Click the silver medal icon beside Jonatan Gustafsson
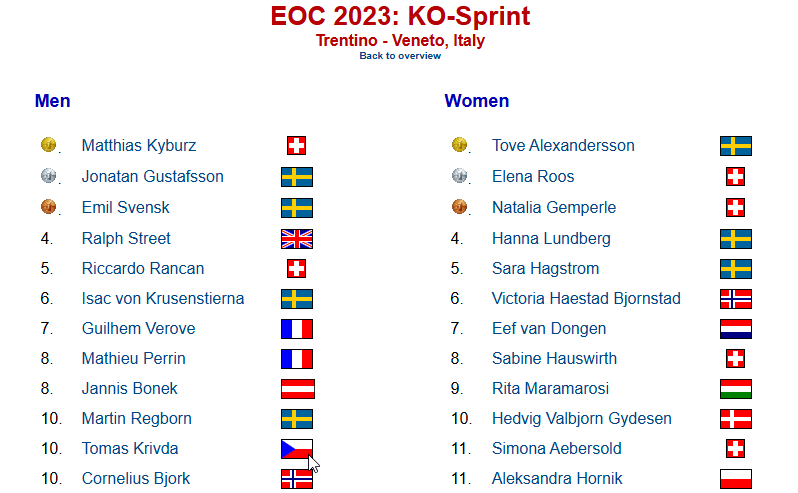The image size is (798, 493). click(48, 176)
